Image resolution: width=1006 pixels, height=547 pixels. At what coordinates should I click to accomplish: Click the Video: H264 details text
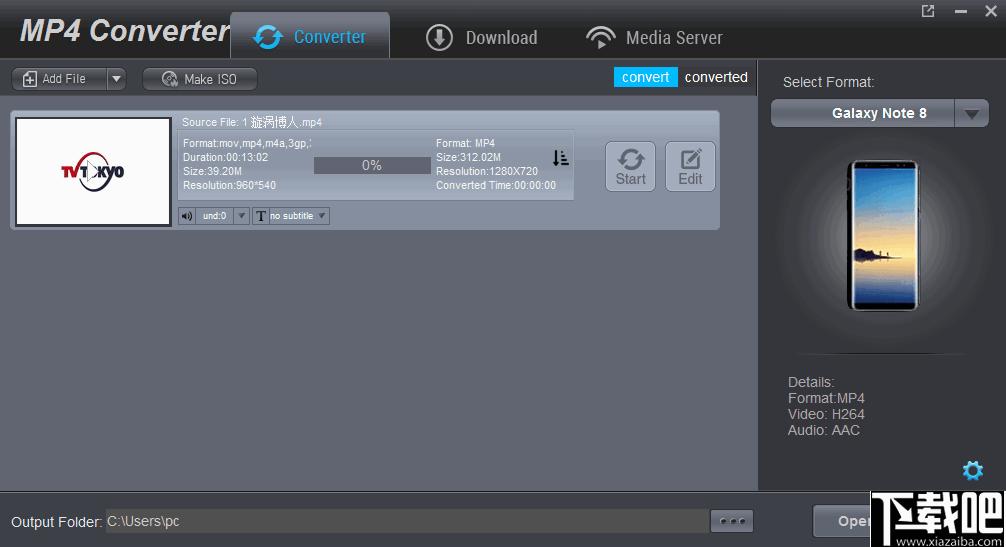point(826,414)
